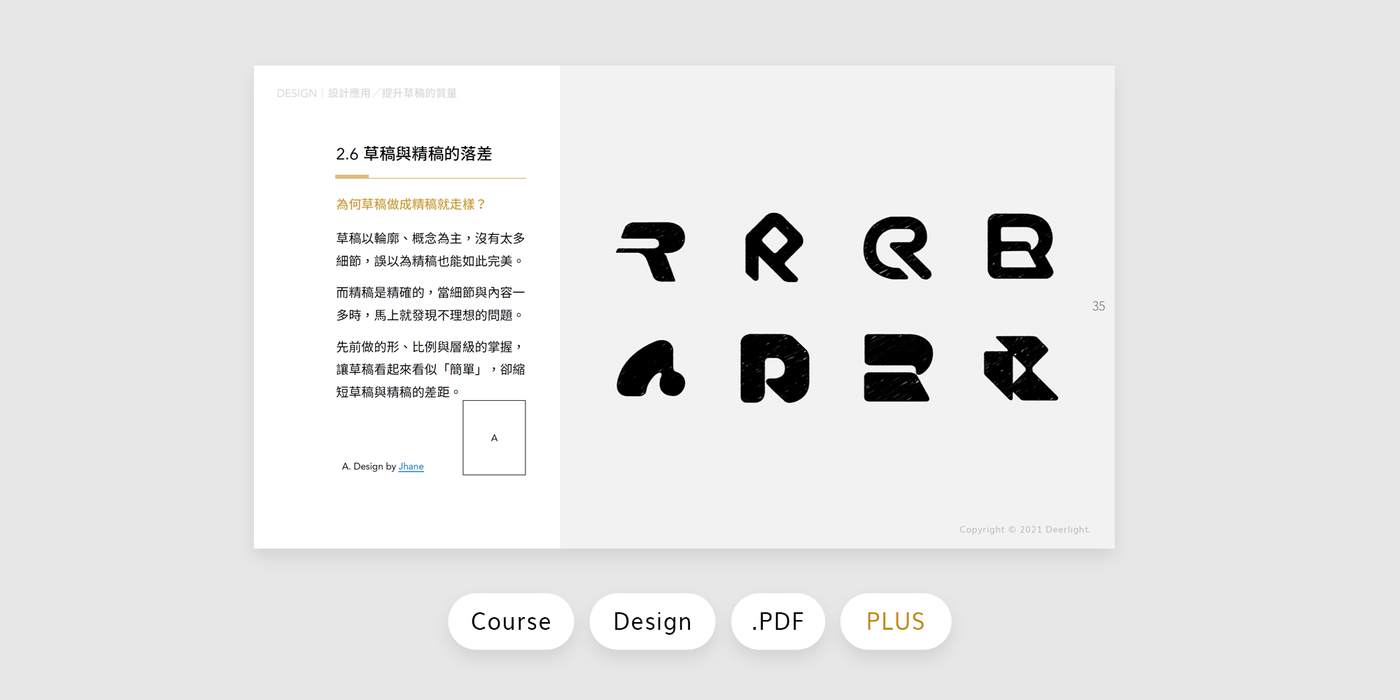Select the angular R logo with diamond hole
The image size is (1400, 700).
(x=774, y=247)
